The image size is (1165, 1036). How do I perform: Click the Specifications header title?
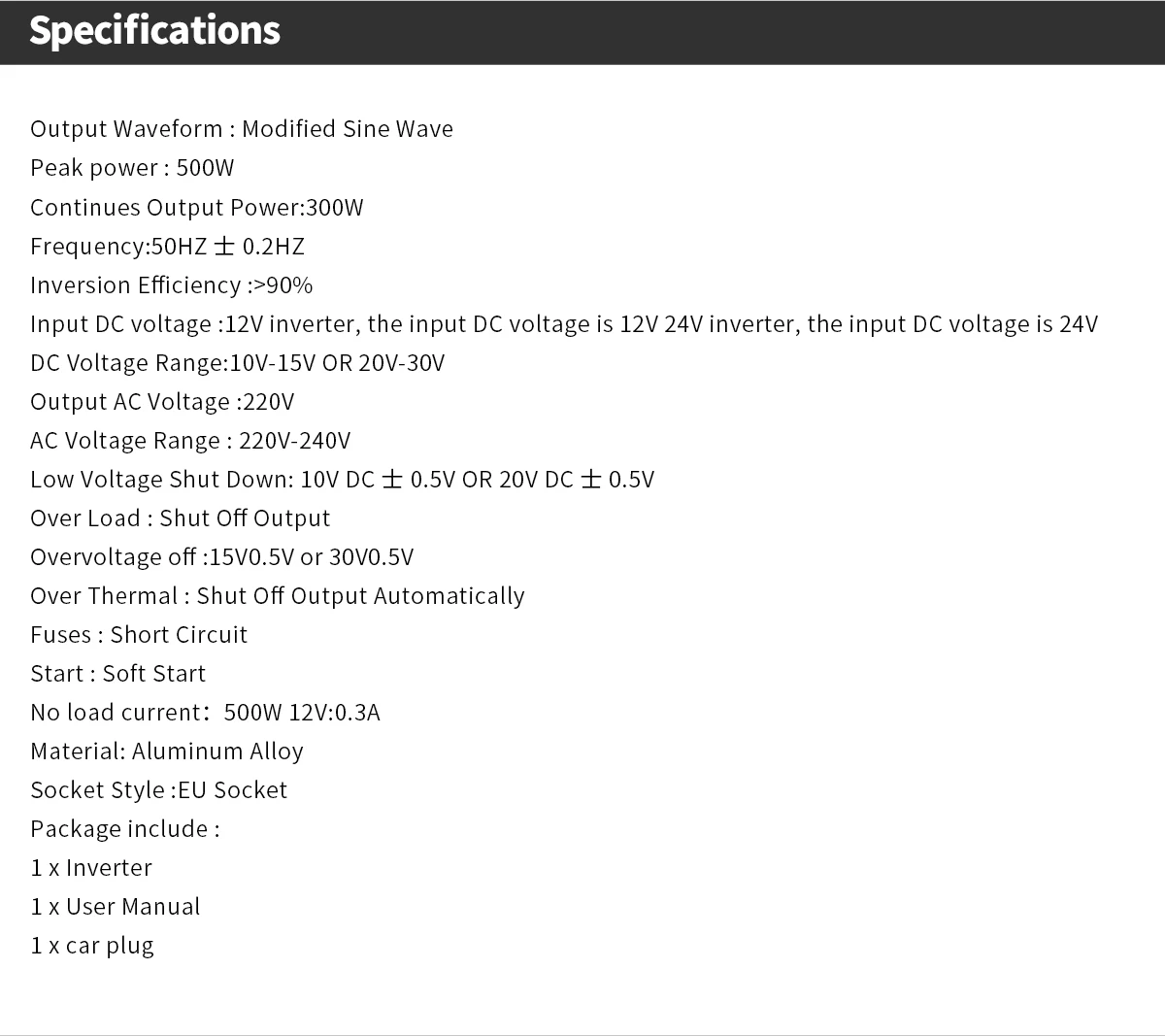pyautogui.click(x=154, y=31)
